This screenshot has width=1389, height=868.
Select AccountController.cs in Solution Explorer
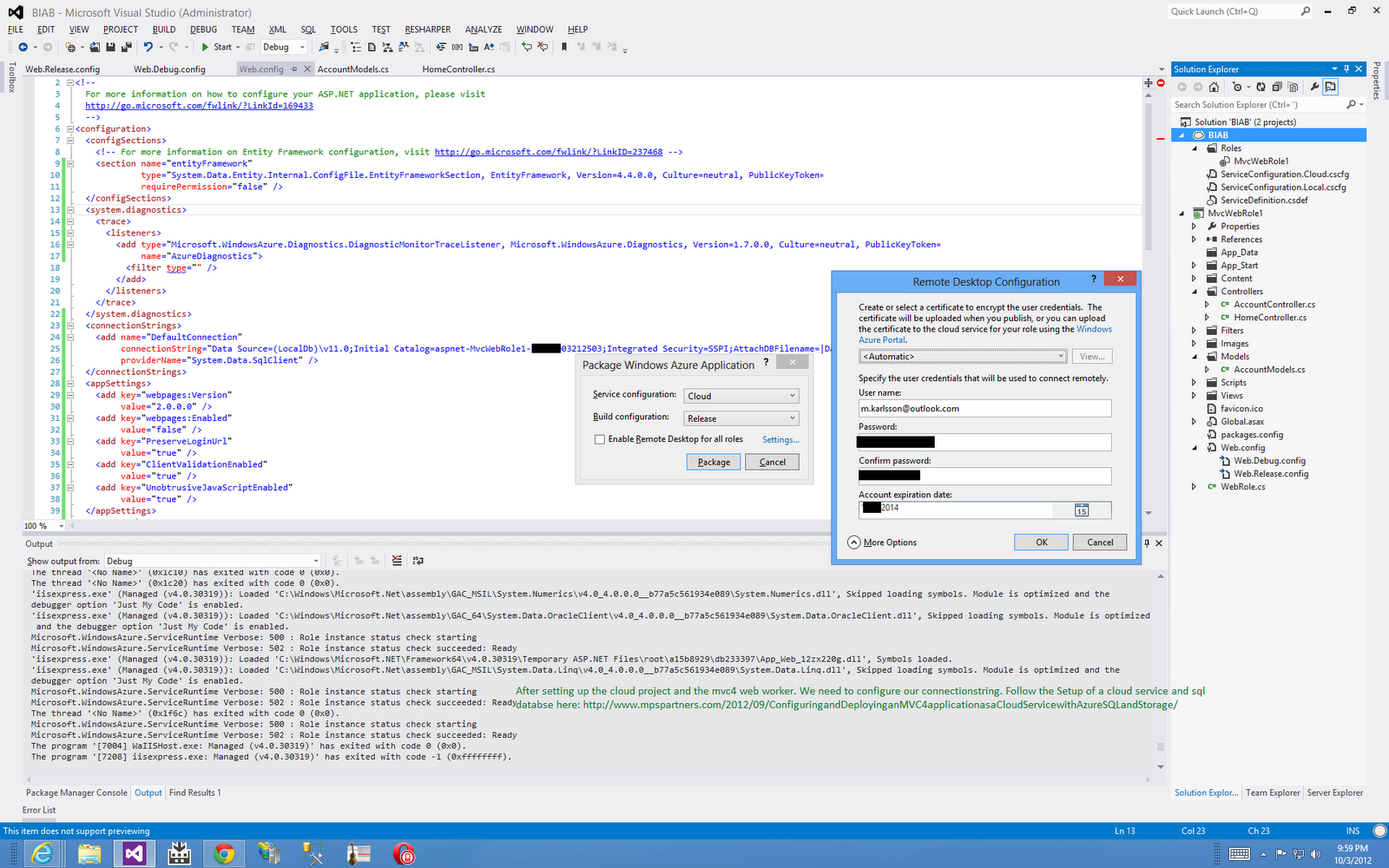[1274, 305]
